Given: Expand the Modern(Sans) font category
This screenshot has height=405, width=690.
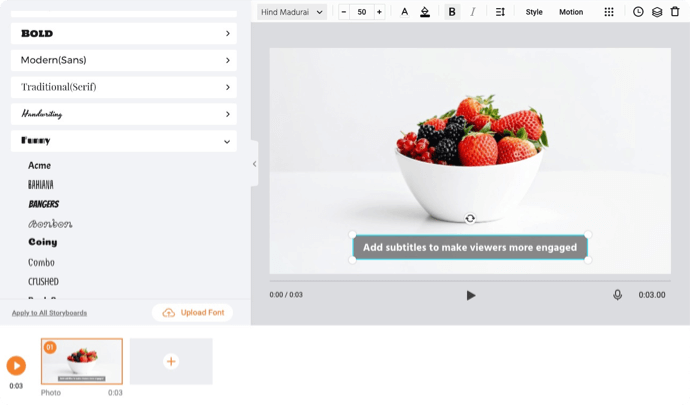Looking at the screenshot, I should (x=124, y=60).
